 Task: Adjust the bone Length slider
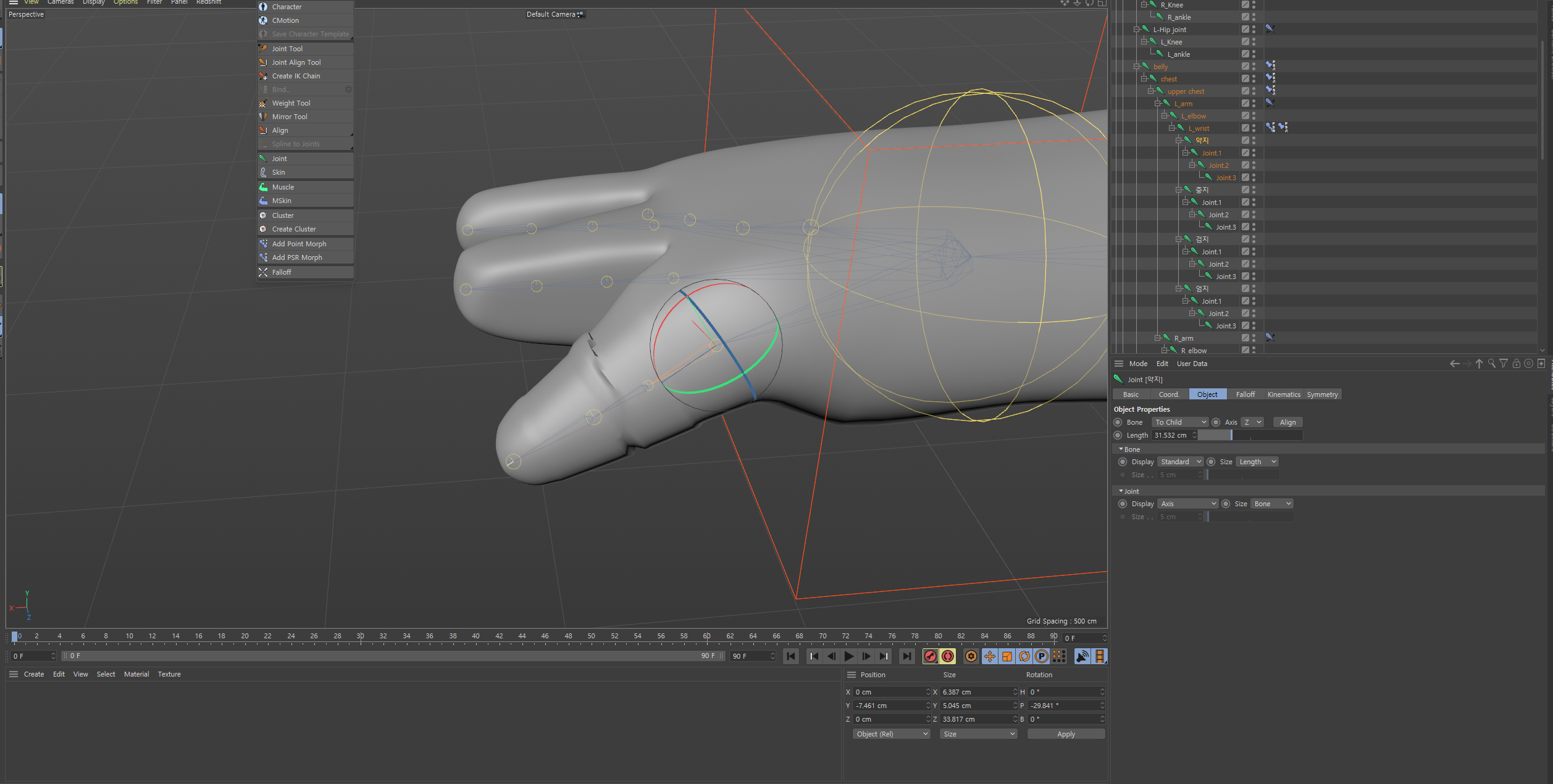pyautogui.click(x=1250, y=435)
